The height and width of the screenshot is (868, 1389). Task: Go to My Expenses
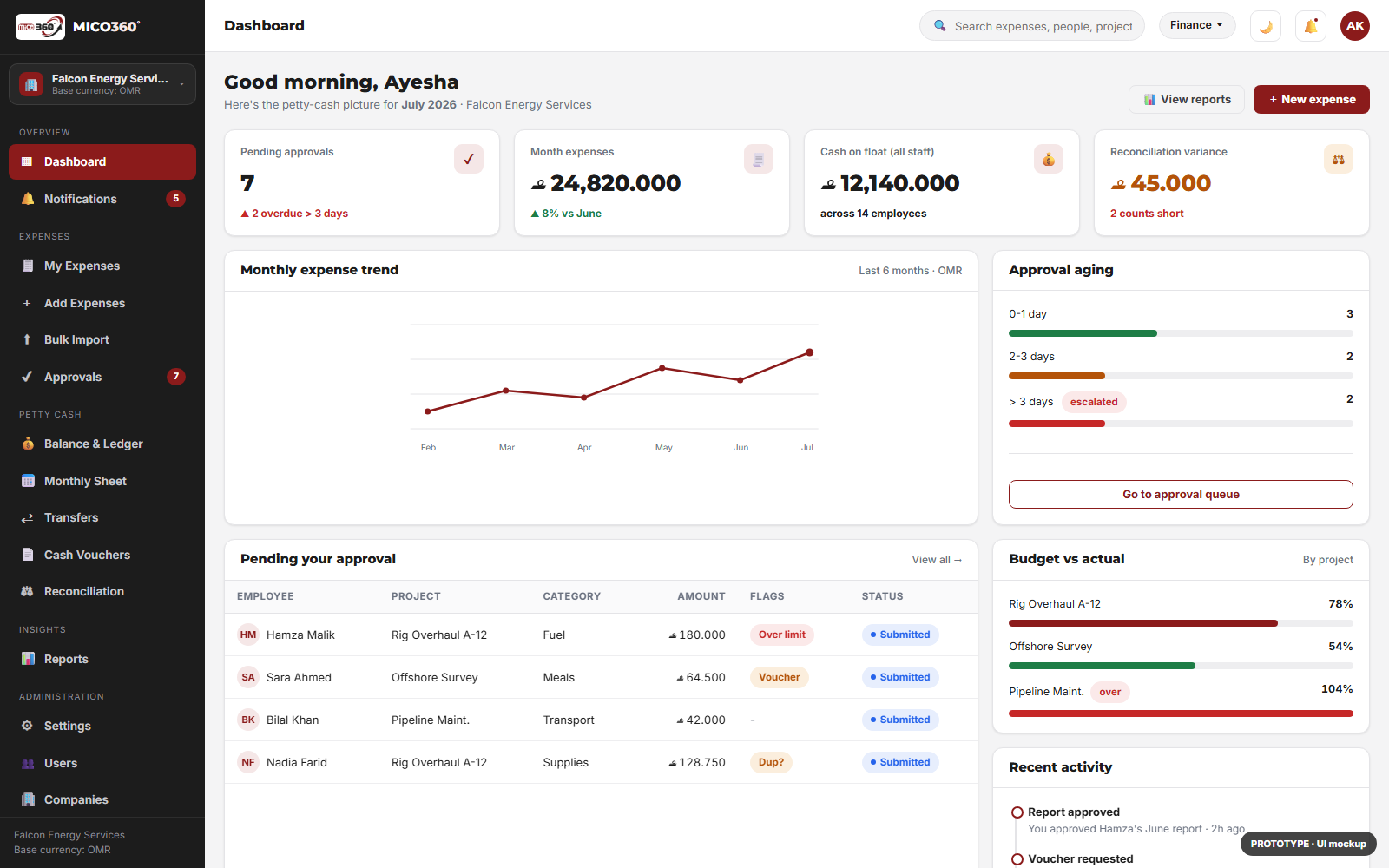pyautogui.click(x=102, y=266)
